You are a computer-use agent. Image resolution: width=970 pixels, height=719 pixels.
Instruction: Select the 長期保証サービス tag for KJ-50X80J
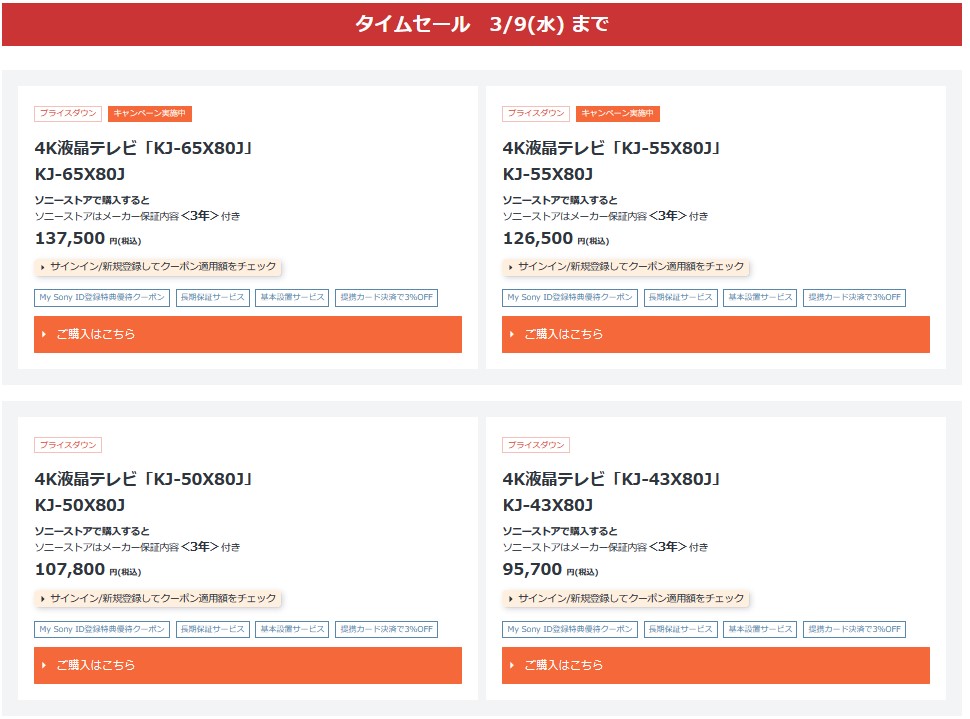coord(213,629)
